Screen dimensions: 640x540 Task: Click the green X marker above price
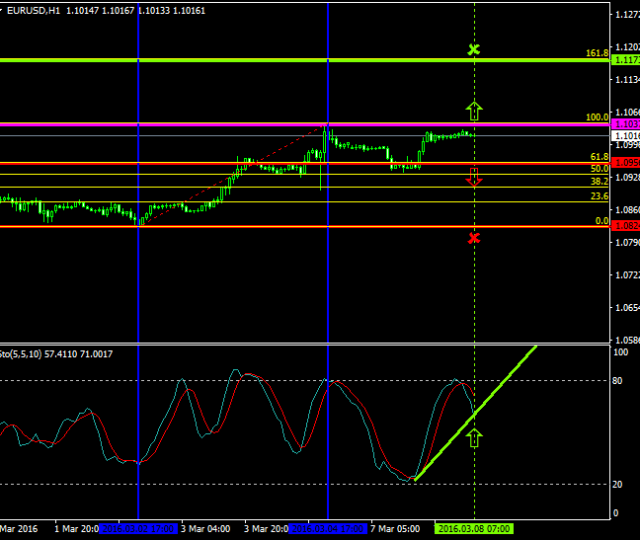click(x=474, y=49)
